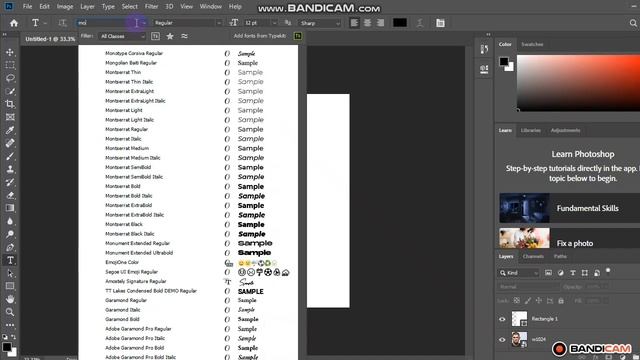Select the Eyedropper tool

pos(10,130)
